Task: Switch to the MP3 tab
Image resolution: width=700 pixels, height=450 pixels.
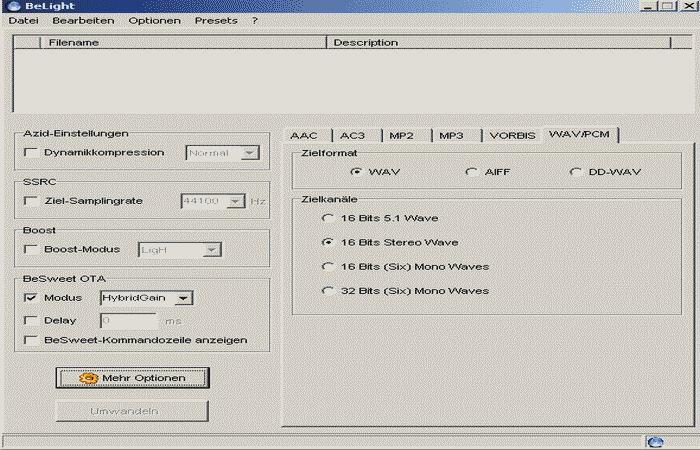Action: click(x=451, y=135)
